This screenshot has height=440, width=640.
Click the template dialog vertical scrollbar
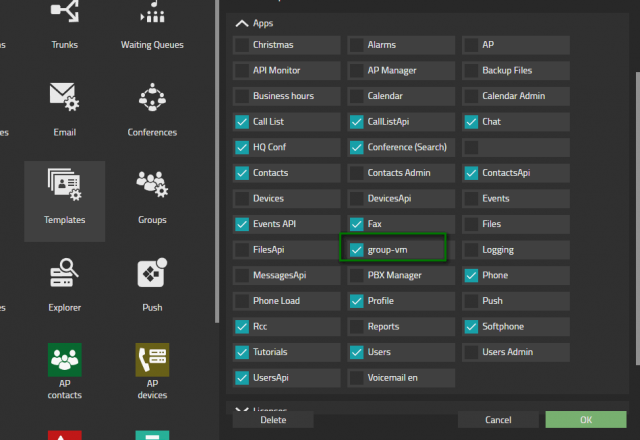[638, 218]
